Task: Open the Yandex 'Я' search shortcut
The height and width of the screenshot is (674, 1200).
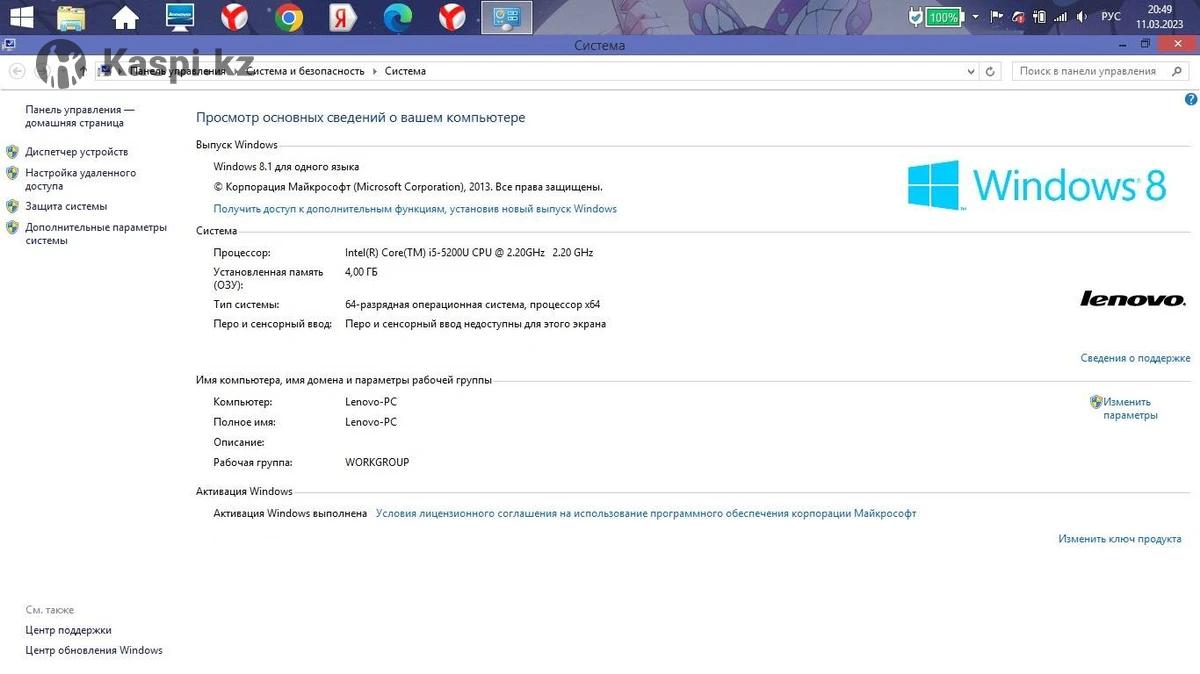Action: point(344,17)
